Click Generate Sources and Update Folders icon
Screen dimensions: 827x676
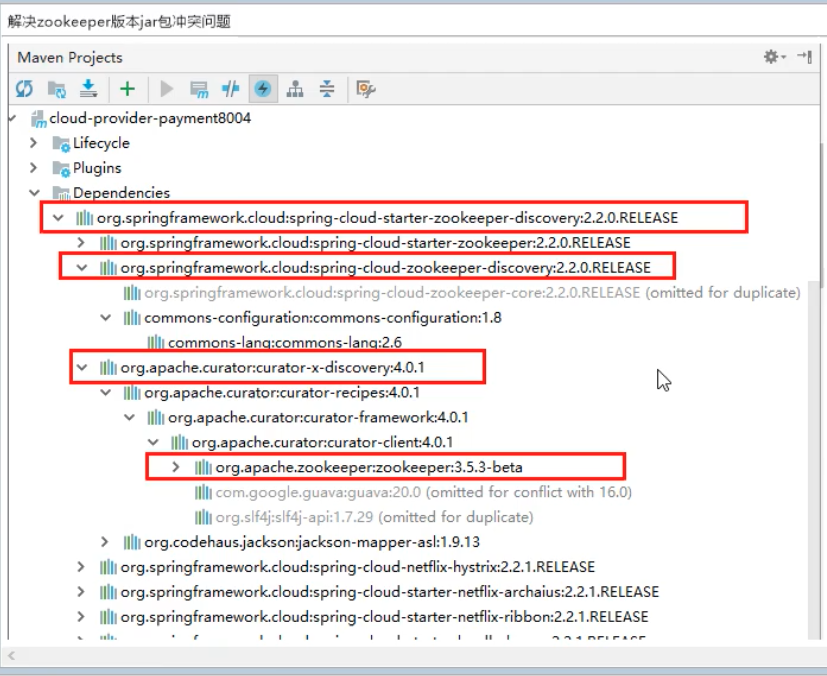point(56,89)
